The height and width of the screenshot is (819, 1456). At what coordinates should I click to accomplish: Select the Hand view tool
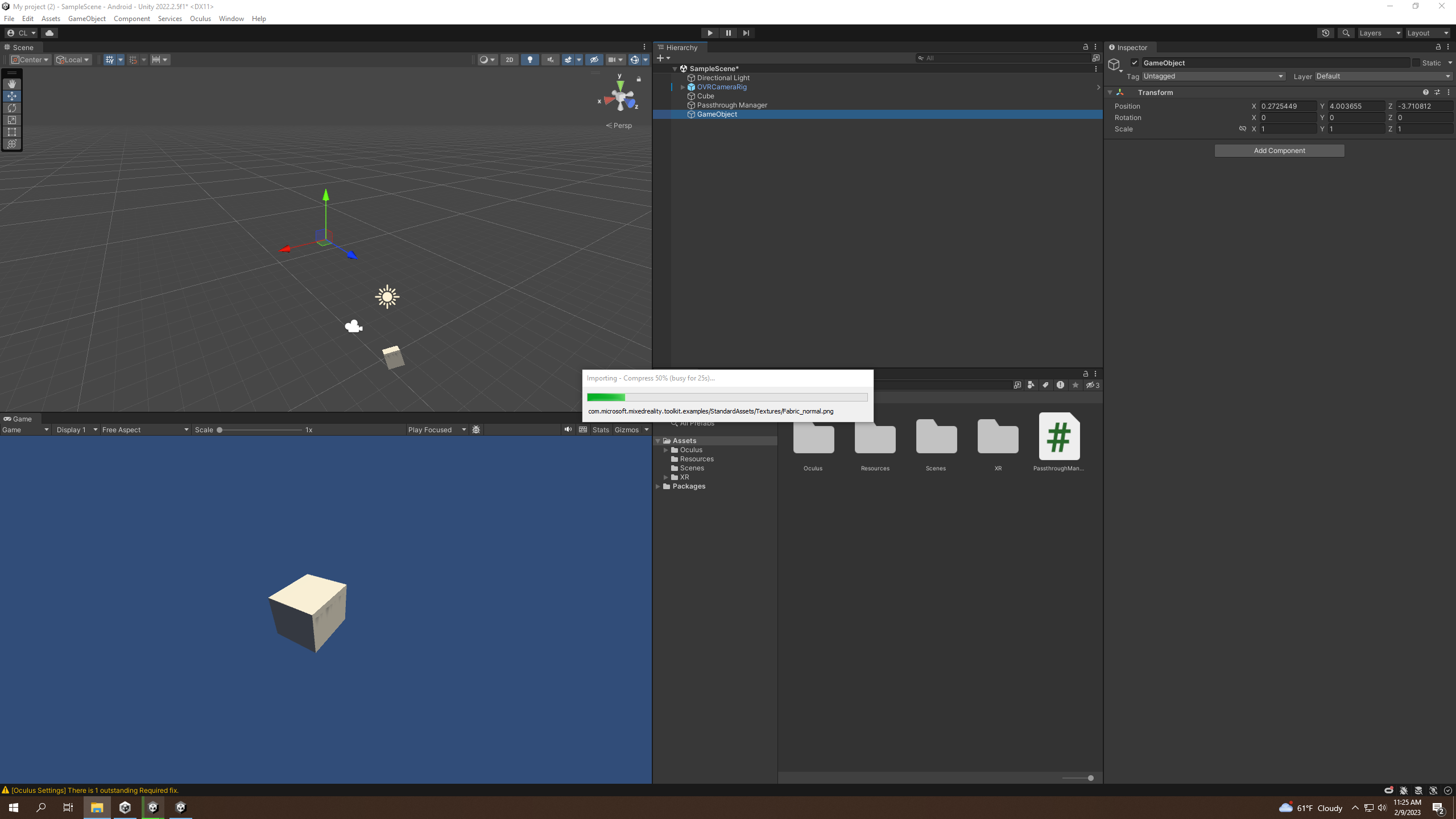12,84
